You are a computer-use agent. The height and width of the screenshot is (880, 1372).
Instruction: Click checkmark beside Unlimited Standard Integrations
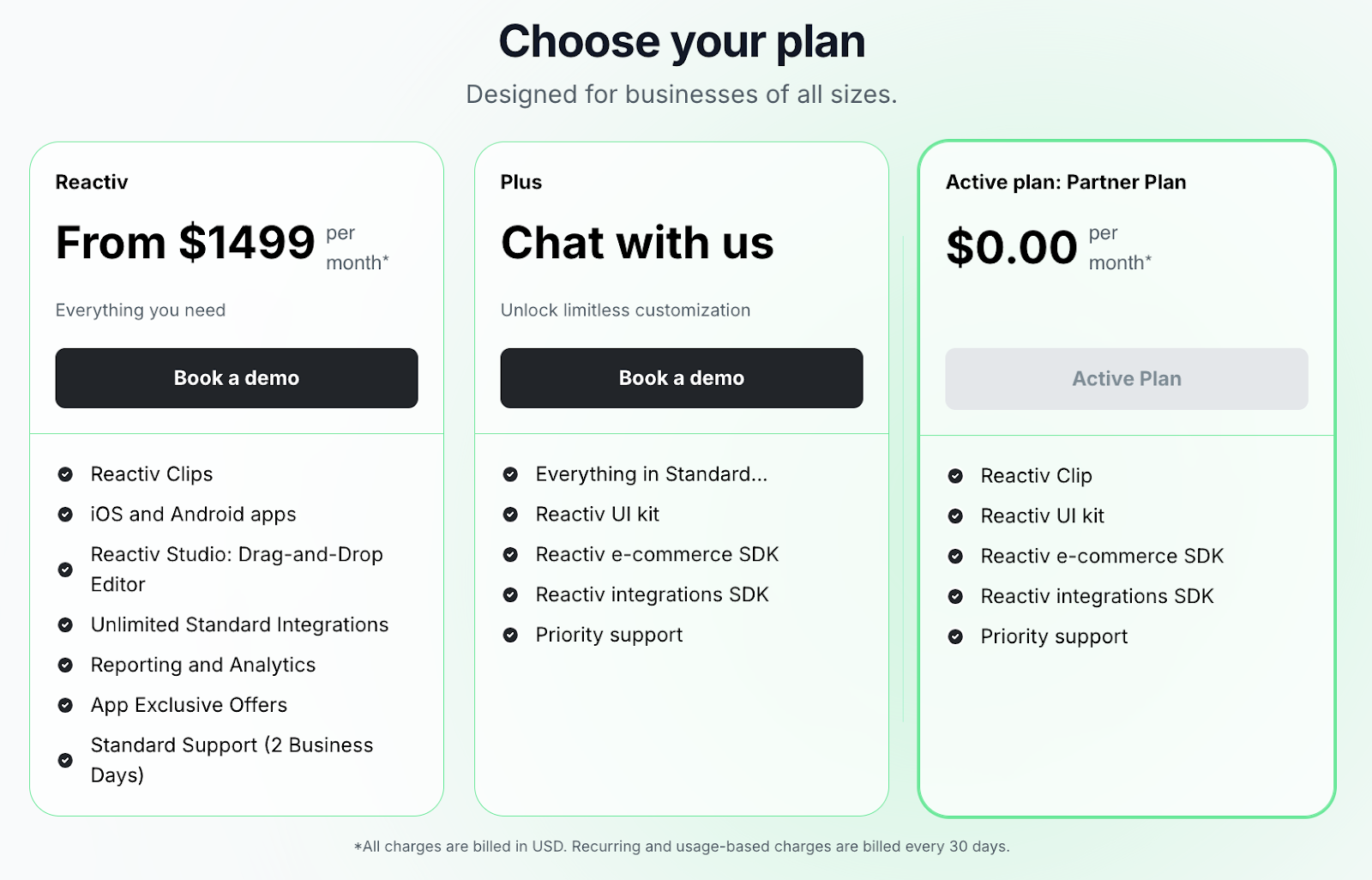pos(65,625)
